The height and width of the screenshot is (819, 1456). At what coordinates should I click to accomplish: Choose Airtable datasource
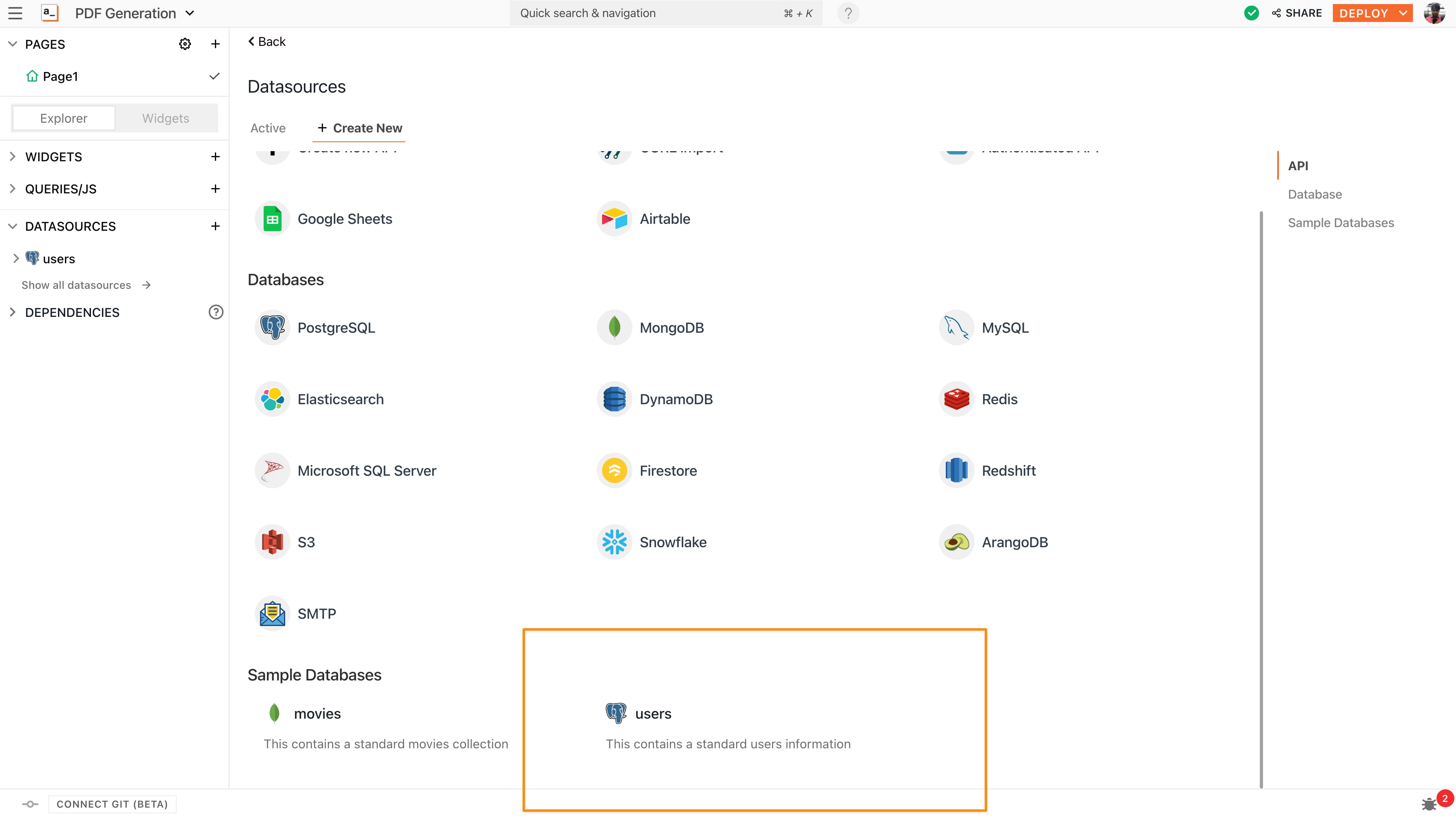(x=644, y=219)
